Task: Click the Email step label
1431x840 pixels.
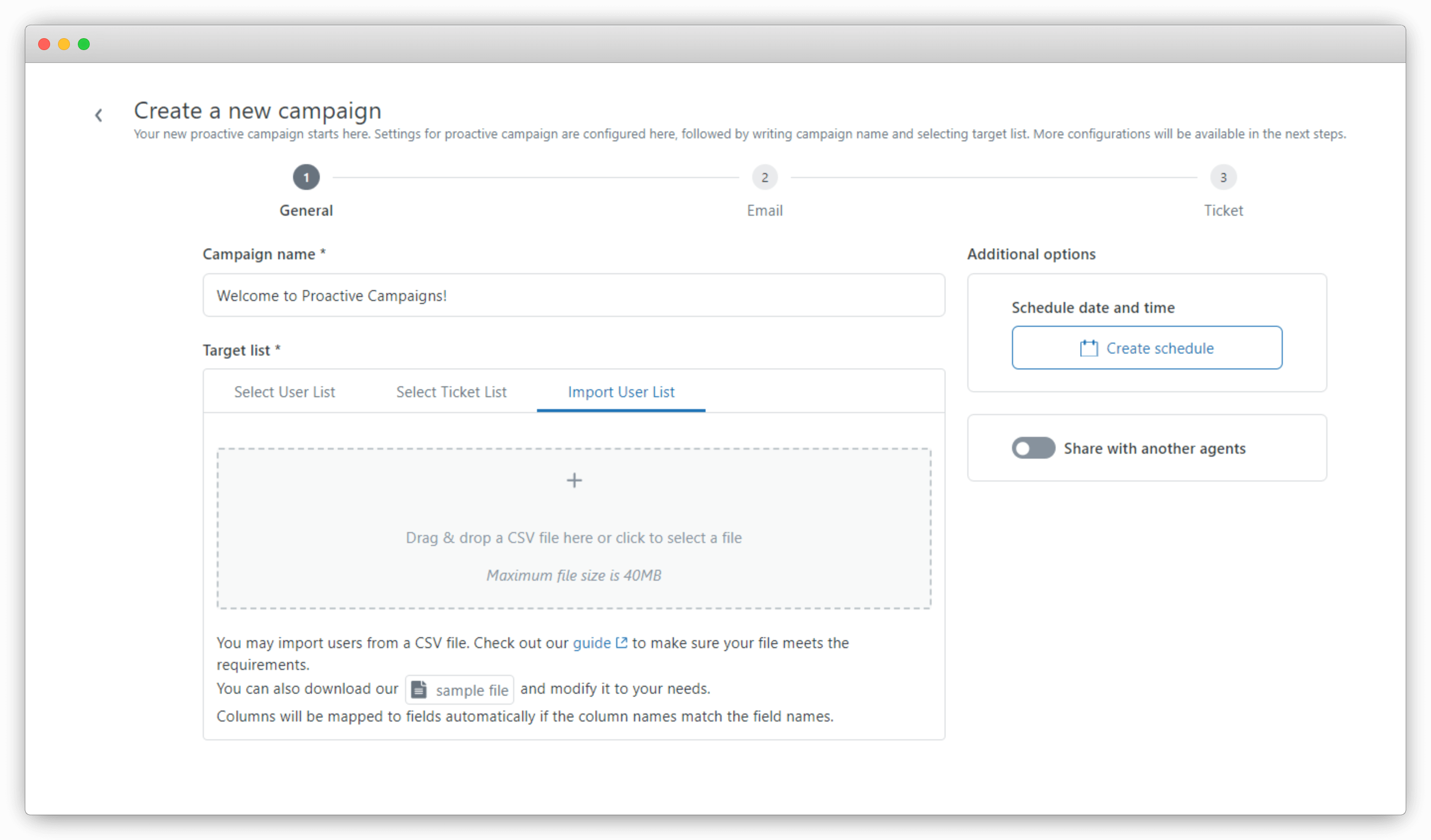Action: point(765,210)
